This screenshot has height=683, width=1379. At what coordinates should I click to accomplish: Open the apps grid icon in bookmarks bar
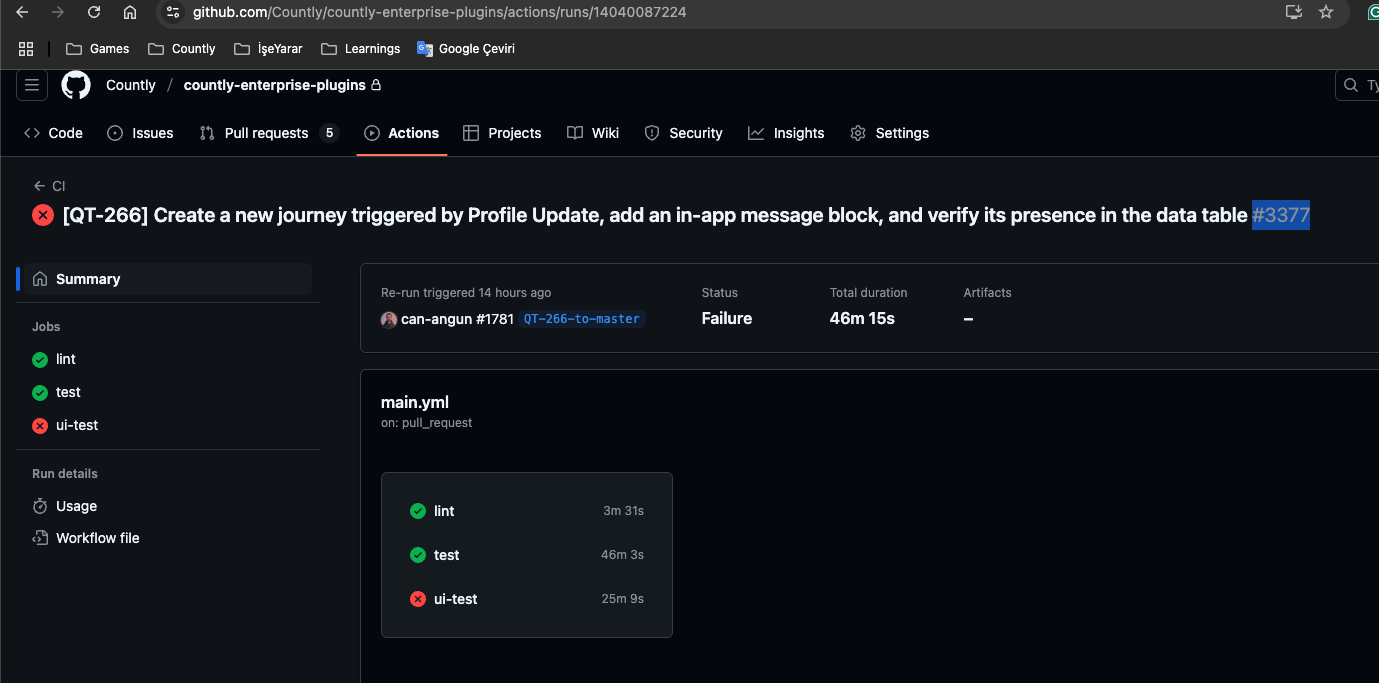[26, 48]
